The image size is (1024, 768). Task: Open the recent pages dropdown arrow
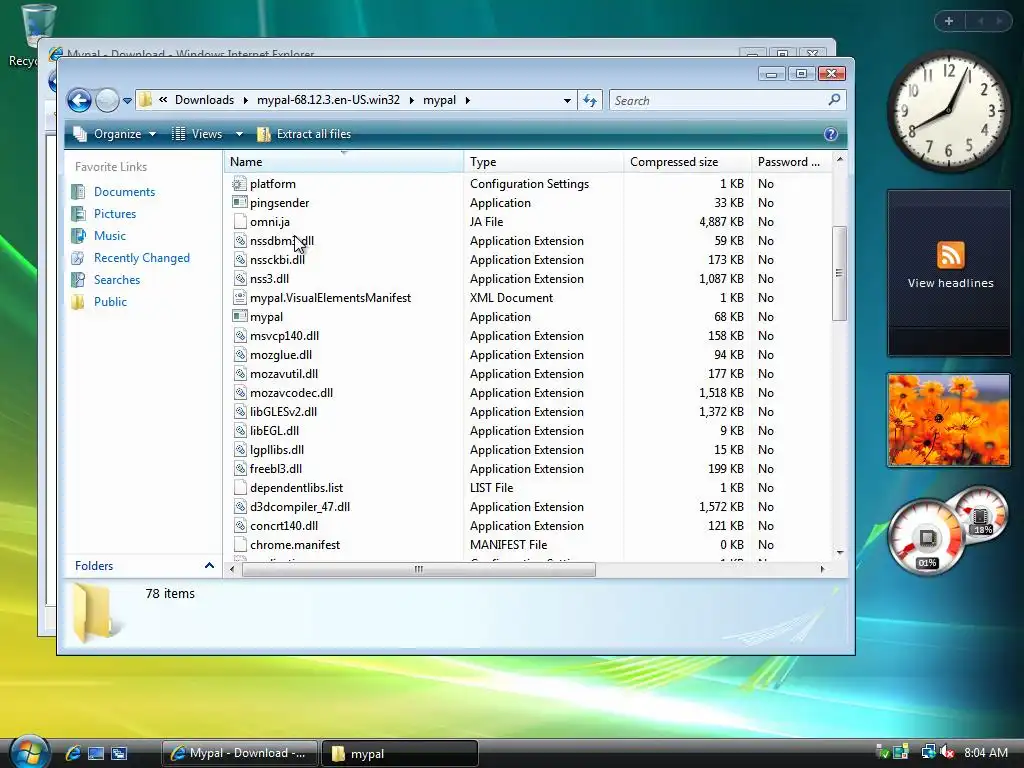pyautogui.click(x=127, y=101)
